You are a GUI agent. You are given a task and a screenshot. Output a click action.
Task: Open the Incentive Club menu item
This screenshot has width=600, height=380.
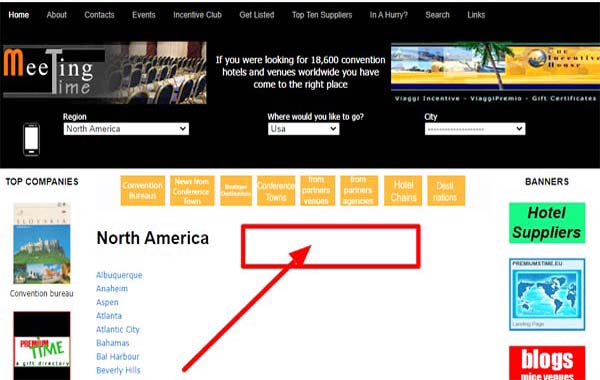(x=197, y=15)
